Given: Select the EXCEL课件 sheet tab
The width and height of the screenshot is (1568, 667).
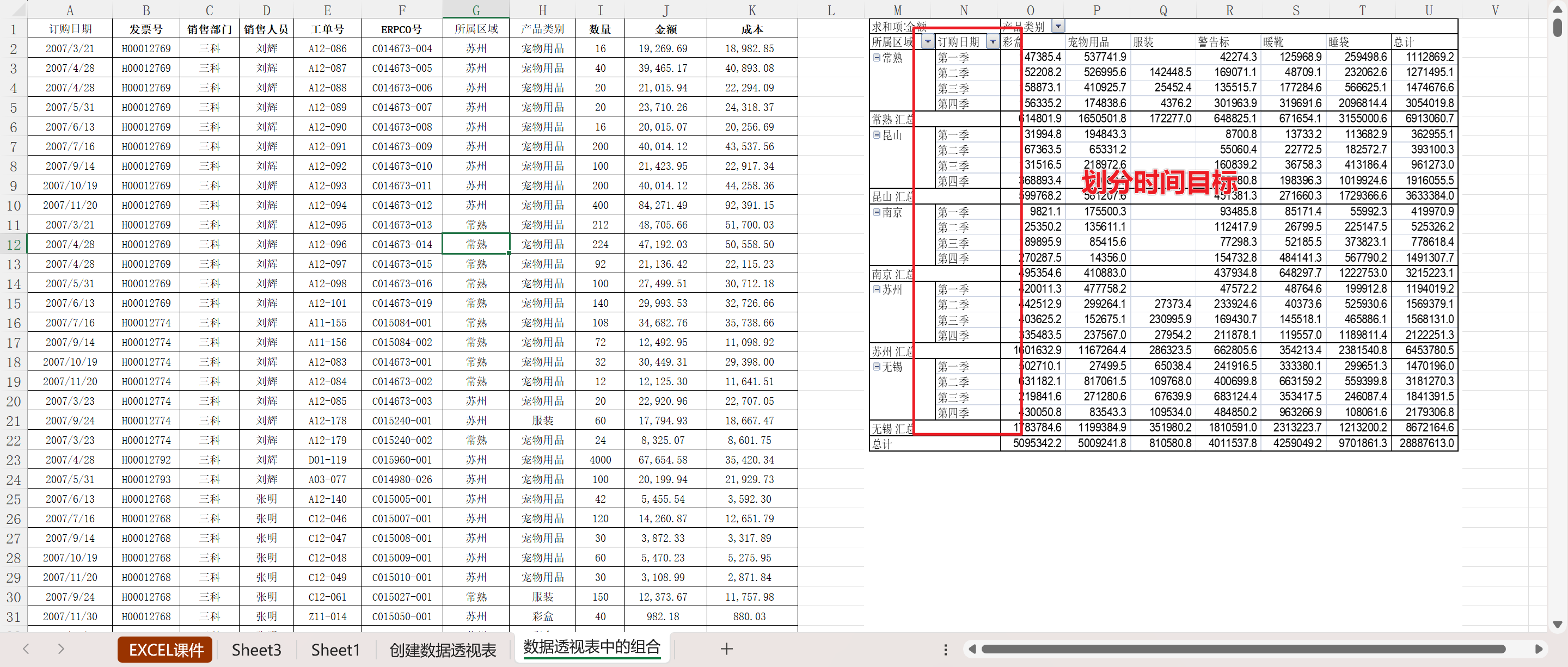Looking at the screenshot, I should (166, 650).
